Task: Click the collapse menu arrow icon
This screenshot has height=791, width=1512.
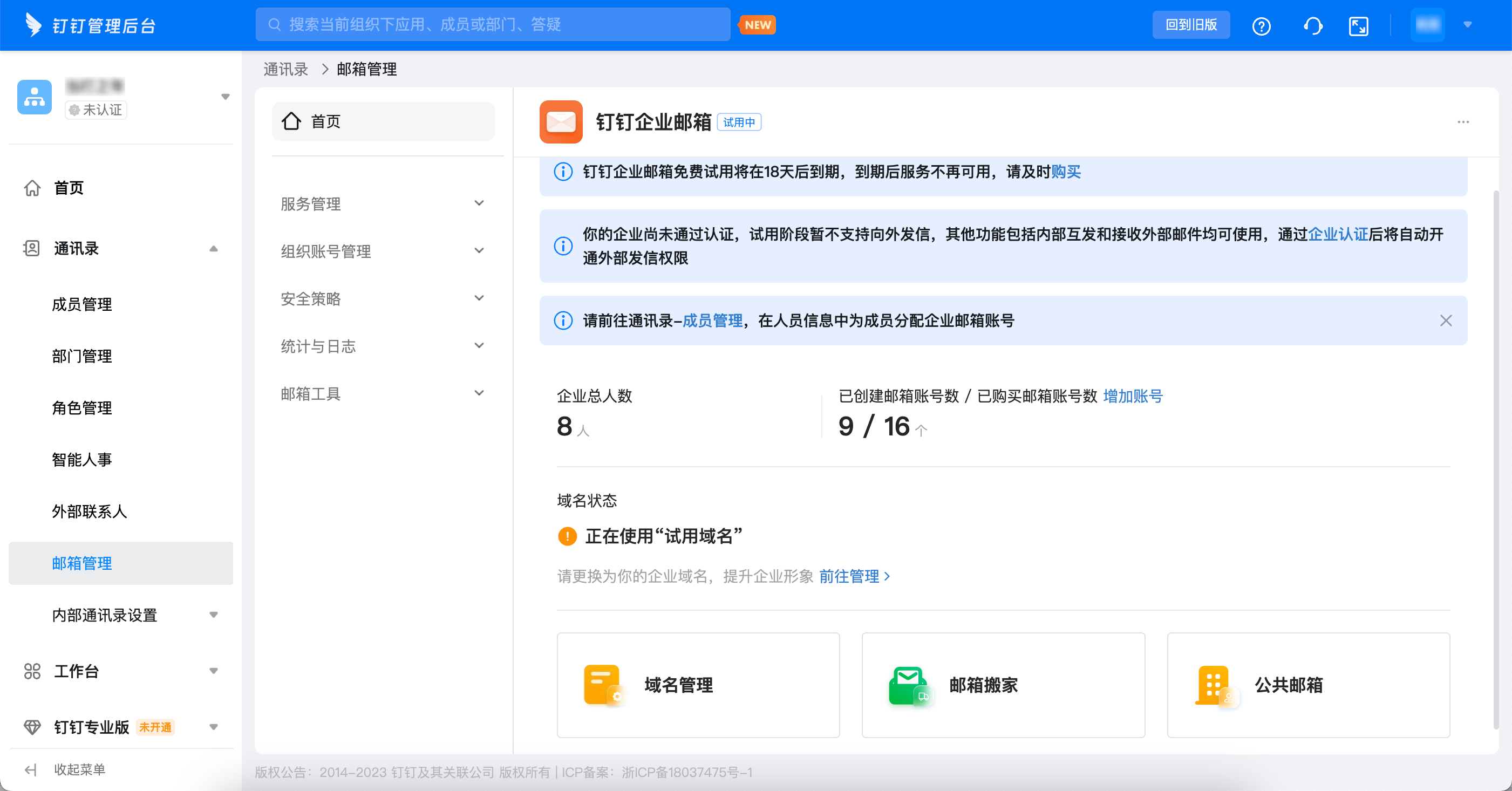Action: (31, 769)
